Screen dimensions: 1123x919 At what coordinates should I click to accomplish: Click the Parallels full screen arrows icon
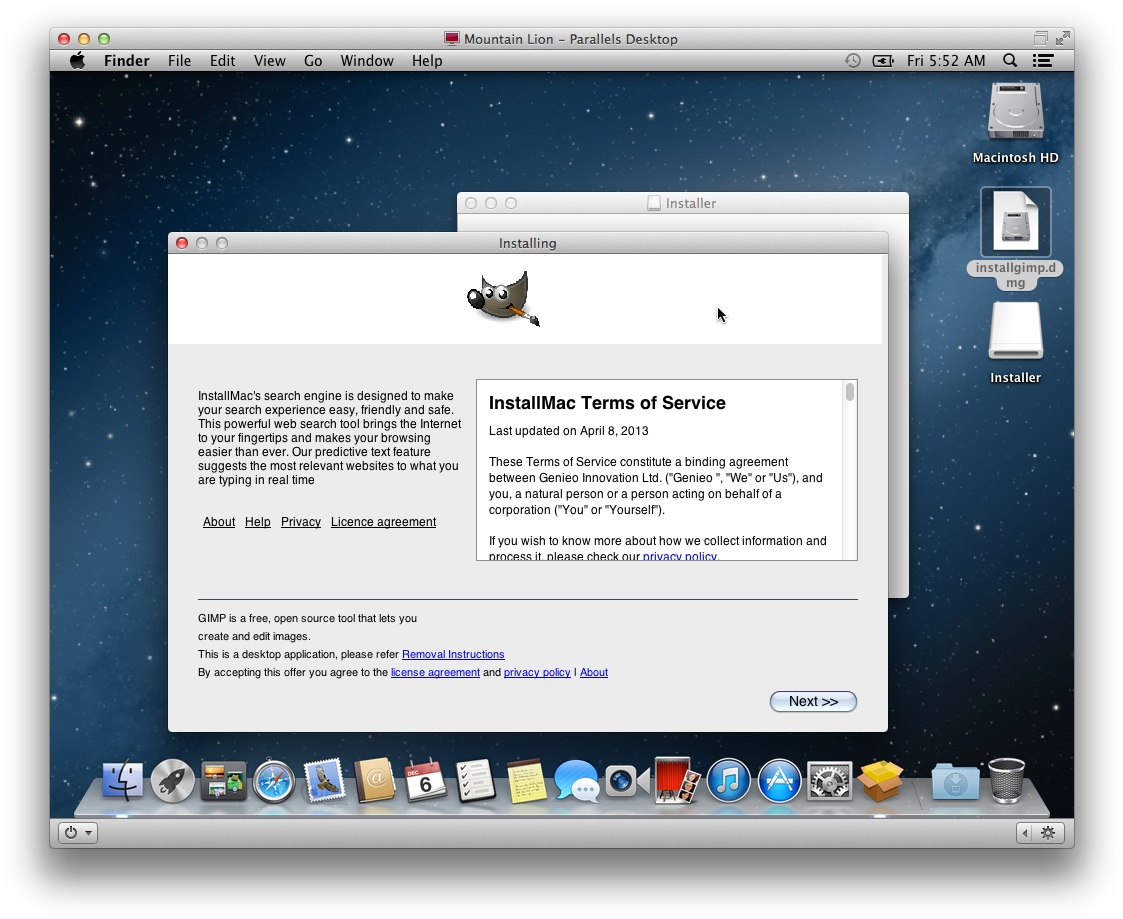pyautogui.click(x=1063, y=39)
